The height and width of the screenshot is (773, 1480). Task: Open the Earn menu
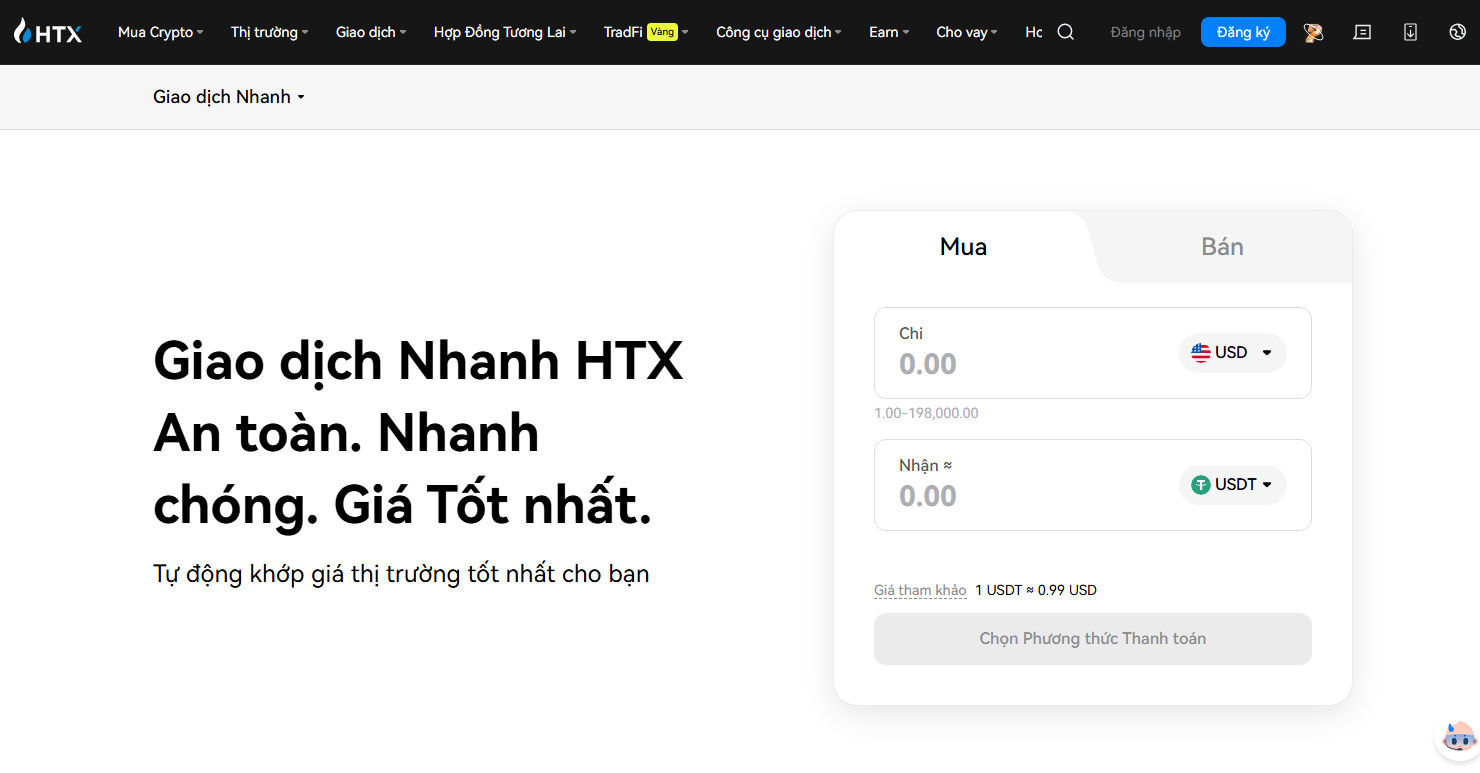click(x=889, y=32)
